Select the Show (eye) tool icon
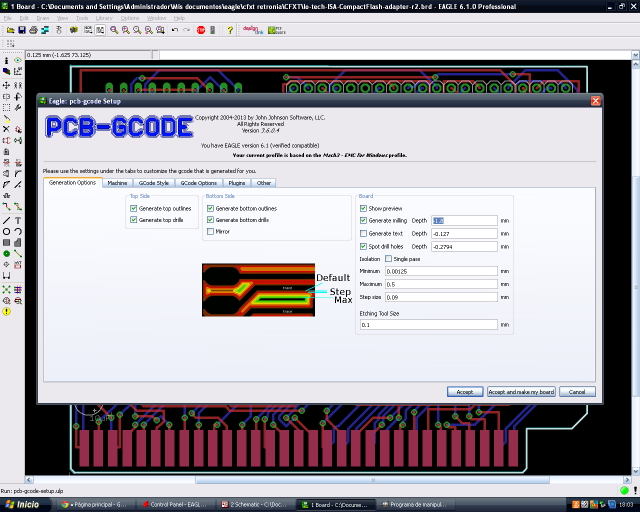The image size is (640, 512). click(x=18, y=60)
